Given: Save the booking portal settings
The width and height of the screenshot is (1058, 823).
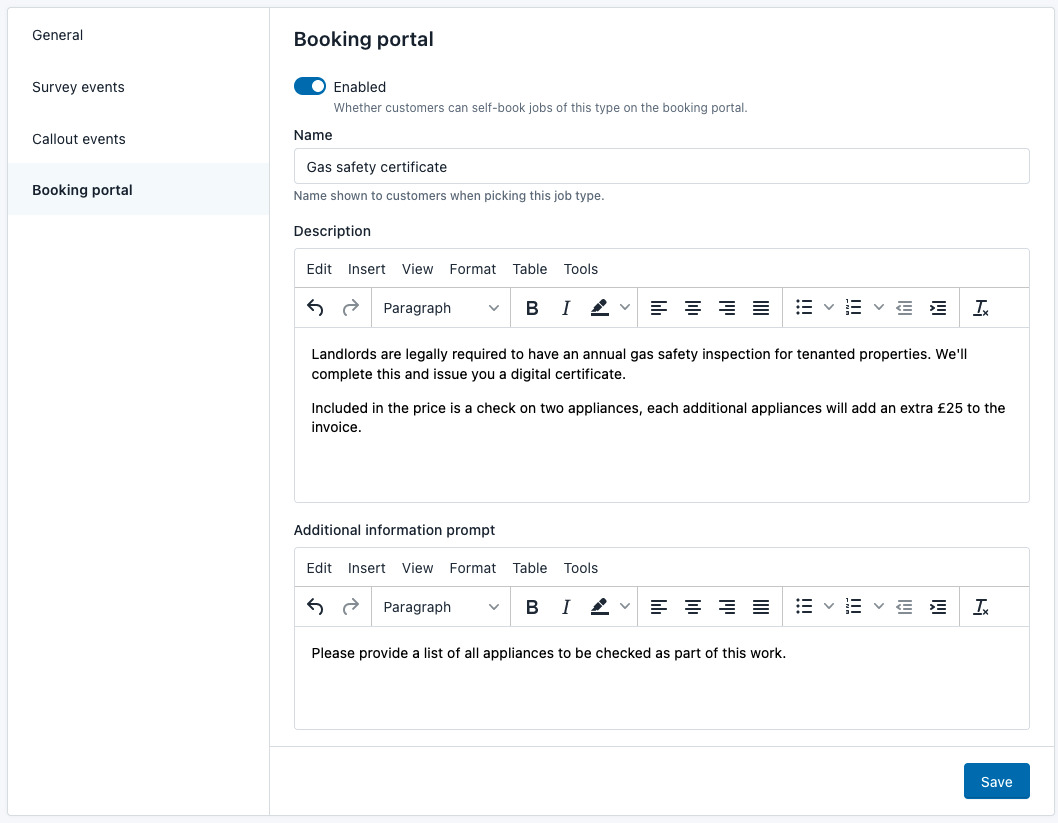Looking at the screenshot, I should coord(996,781).
